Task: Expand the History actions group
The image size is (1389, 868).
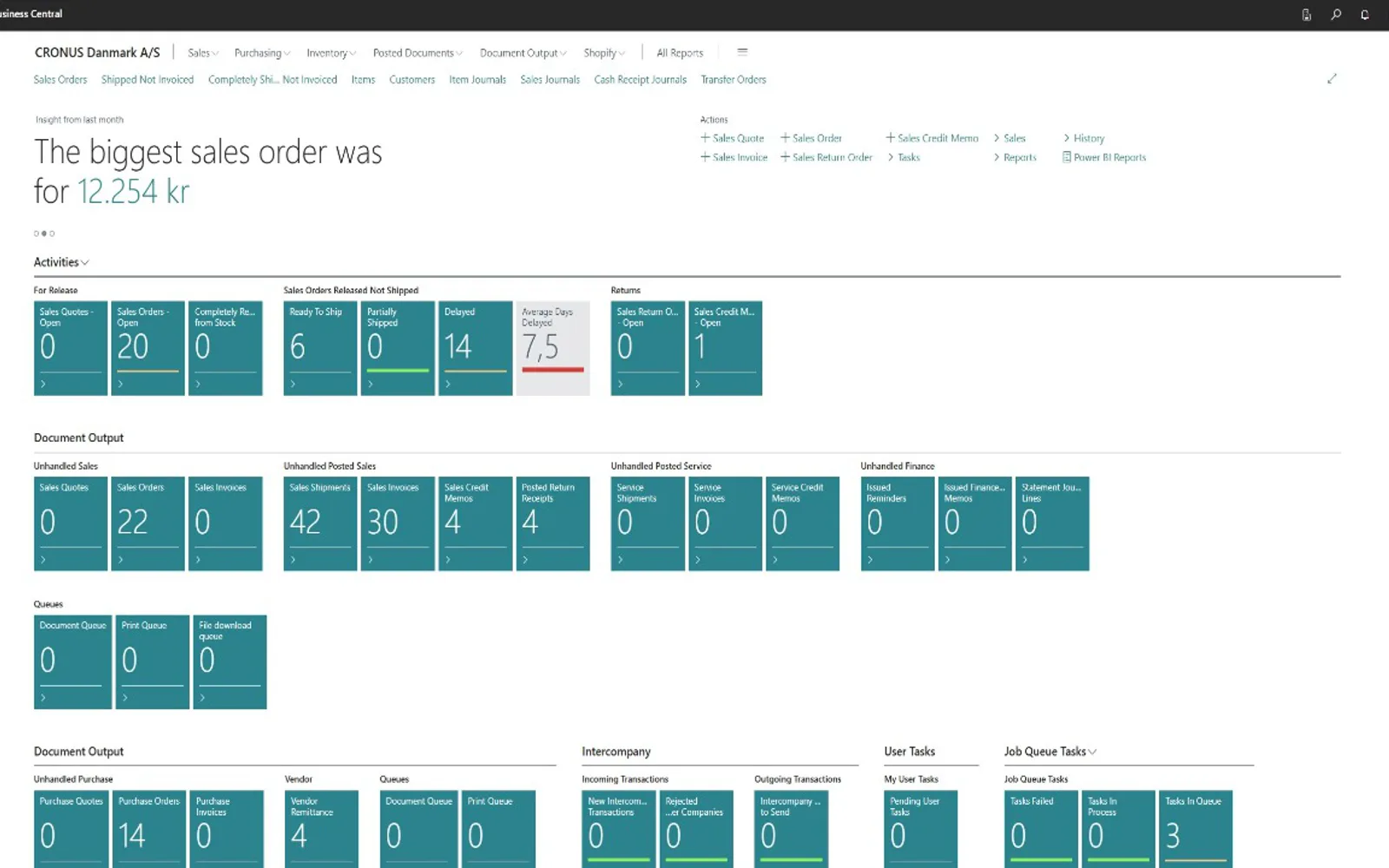Action: point(1083,138)
